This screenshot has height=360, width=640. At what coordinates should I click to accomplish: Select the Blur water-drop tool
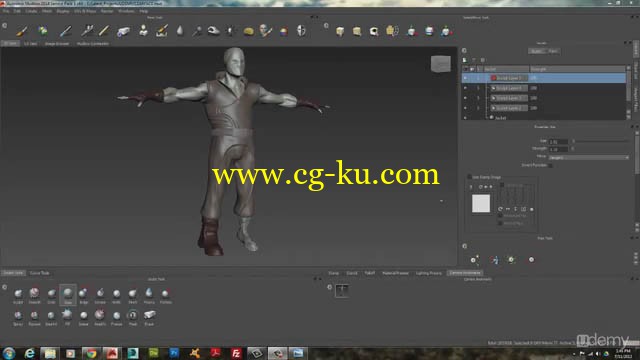click(x=180, y=31)
